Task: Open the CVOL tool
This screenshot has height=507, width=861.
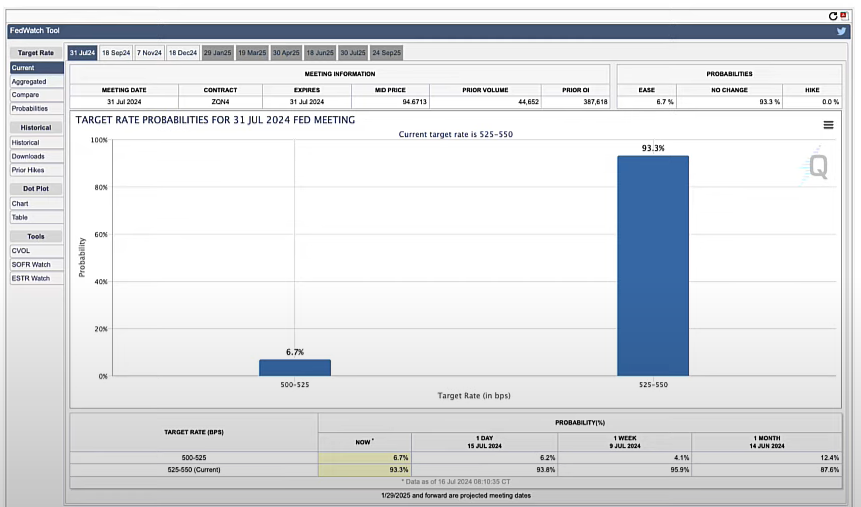Action: click(21, 251)
